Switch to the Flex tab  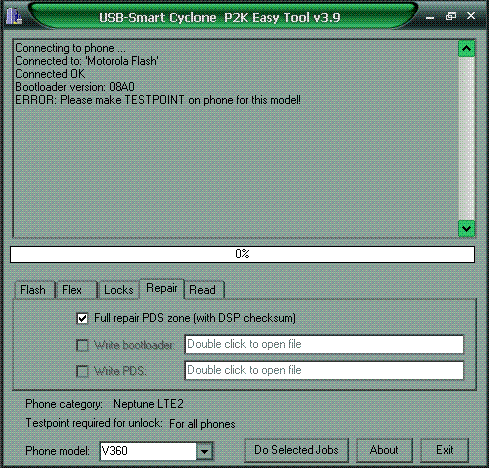click(76, 290)
